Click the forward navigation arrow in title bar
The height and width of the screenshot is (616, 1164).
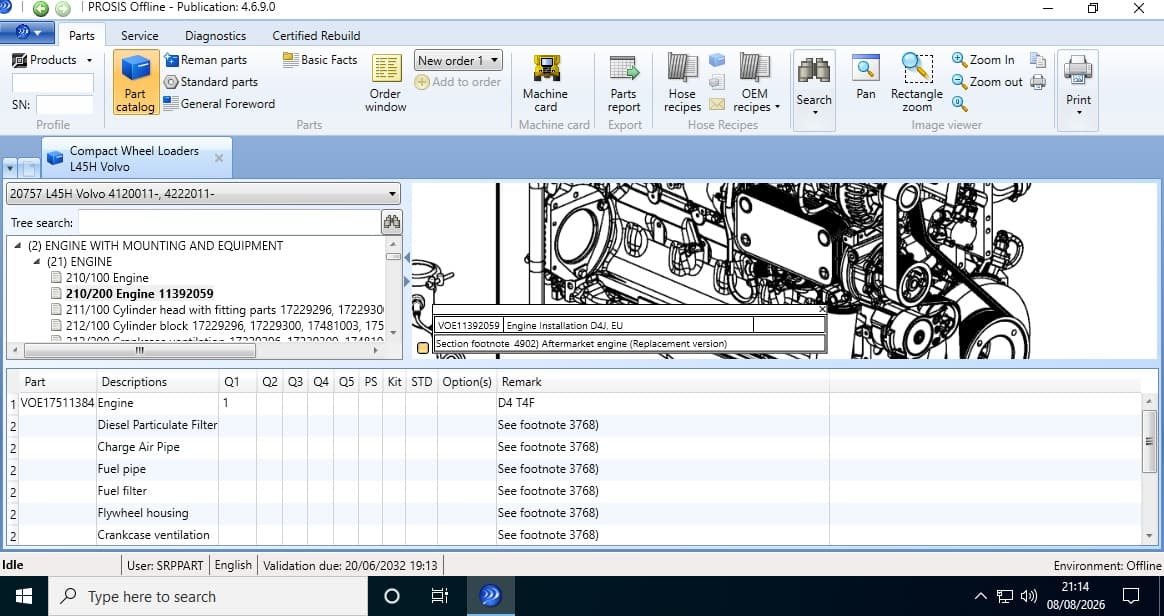[x=63, y=8]
